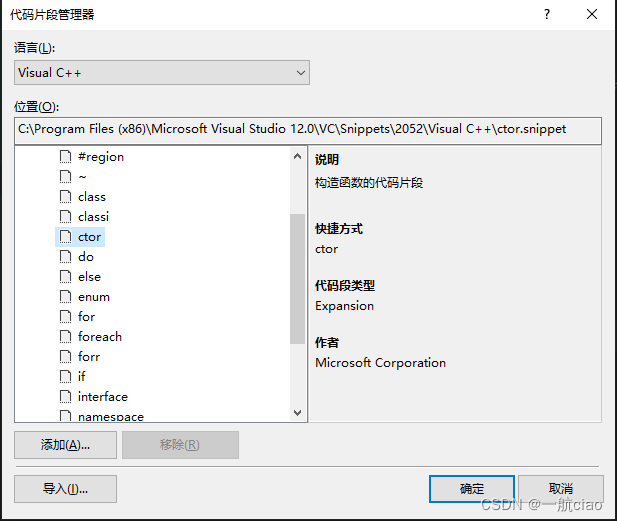This screenshot has height=521, width=617.
Task: Select the #region snippet label
Action: coord(101,157)
